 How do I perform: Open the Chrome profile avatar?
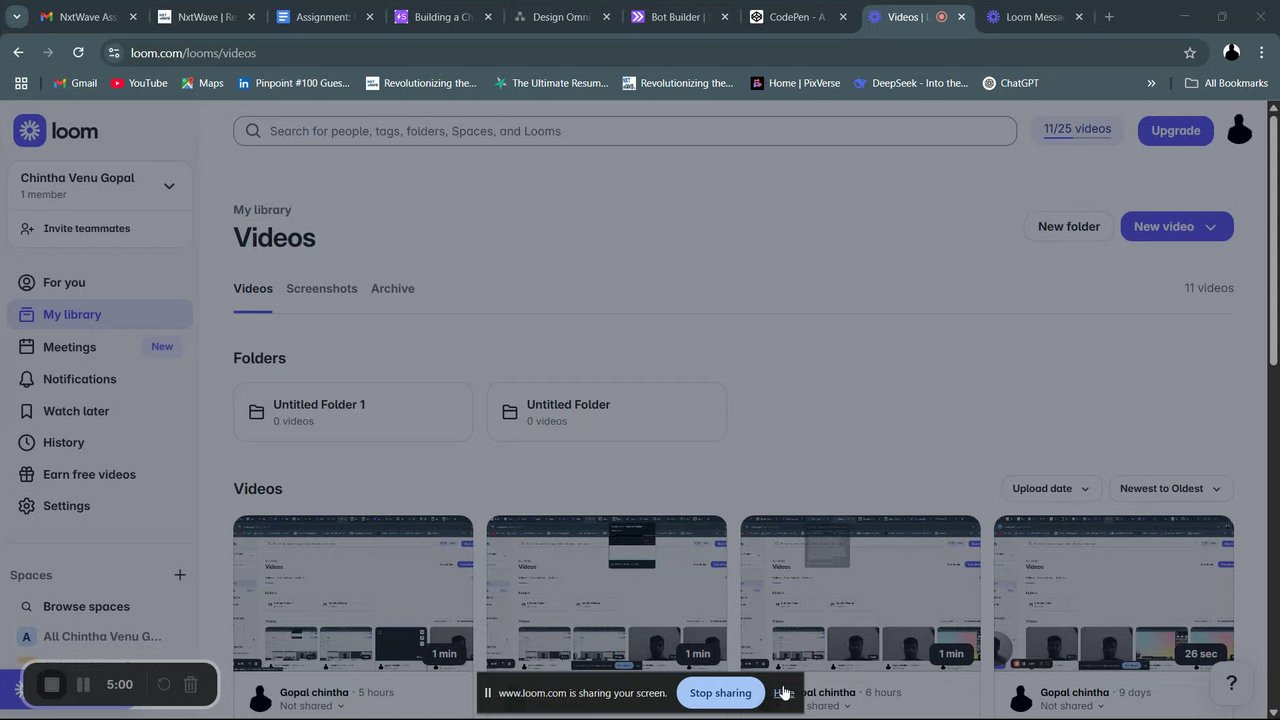1232,53
